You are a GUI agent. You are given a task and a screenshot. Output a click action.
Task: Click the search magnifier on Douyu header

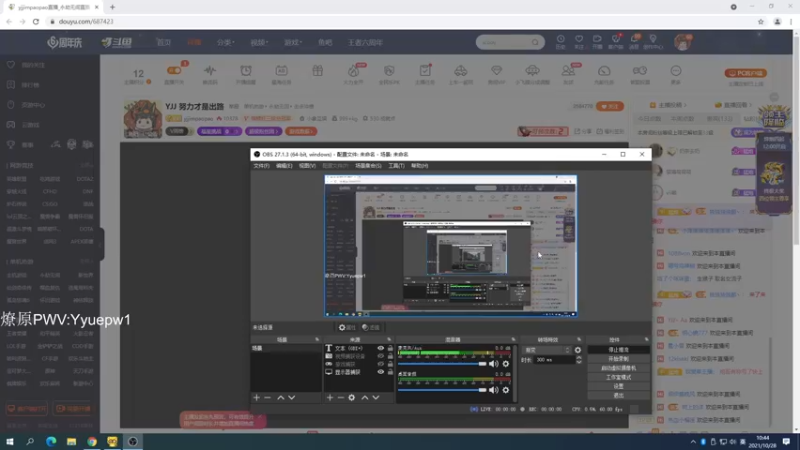click(535, 42)
